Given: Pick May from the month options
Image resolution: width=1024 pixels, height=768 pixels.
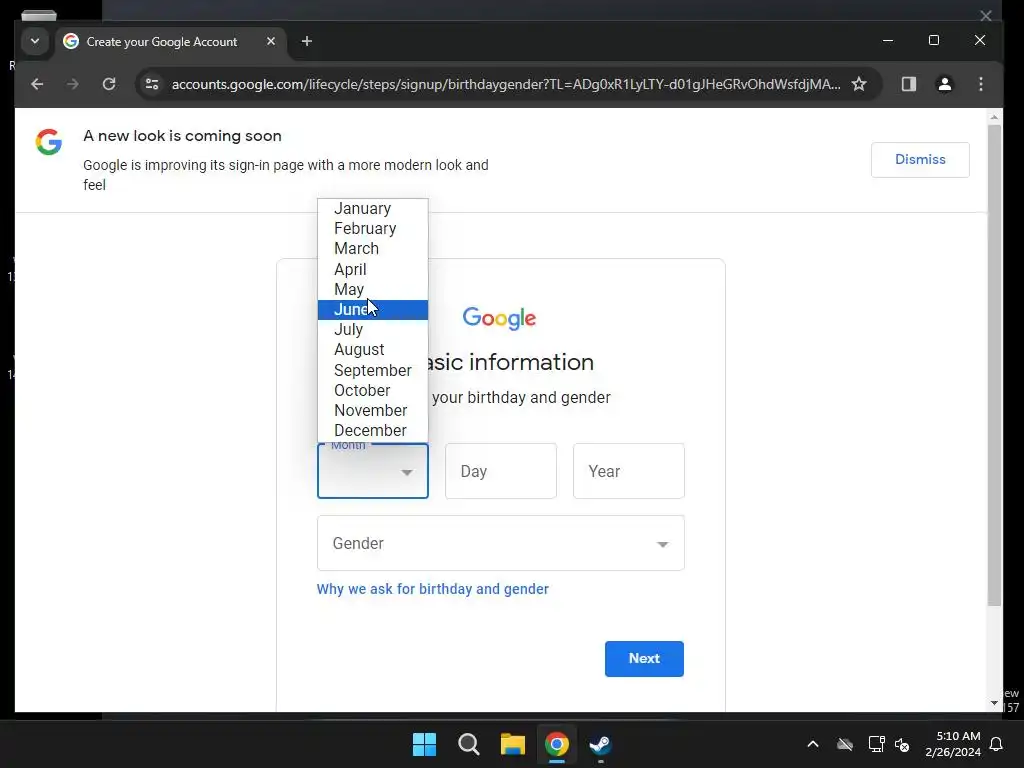Looking at the screenshot, I should coord(372,289).
